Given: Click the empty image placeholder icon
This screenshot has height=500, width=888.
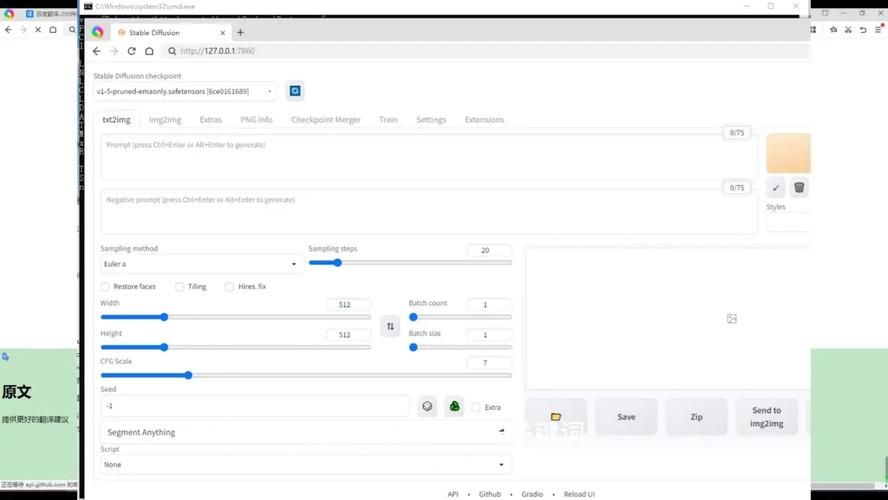Looking at the screenshot, I should pyautogui.click(x=732, y=319).
